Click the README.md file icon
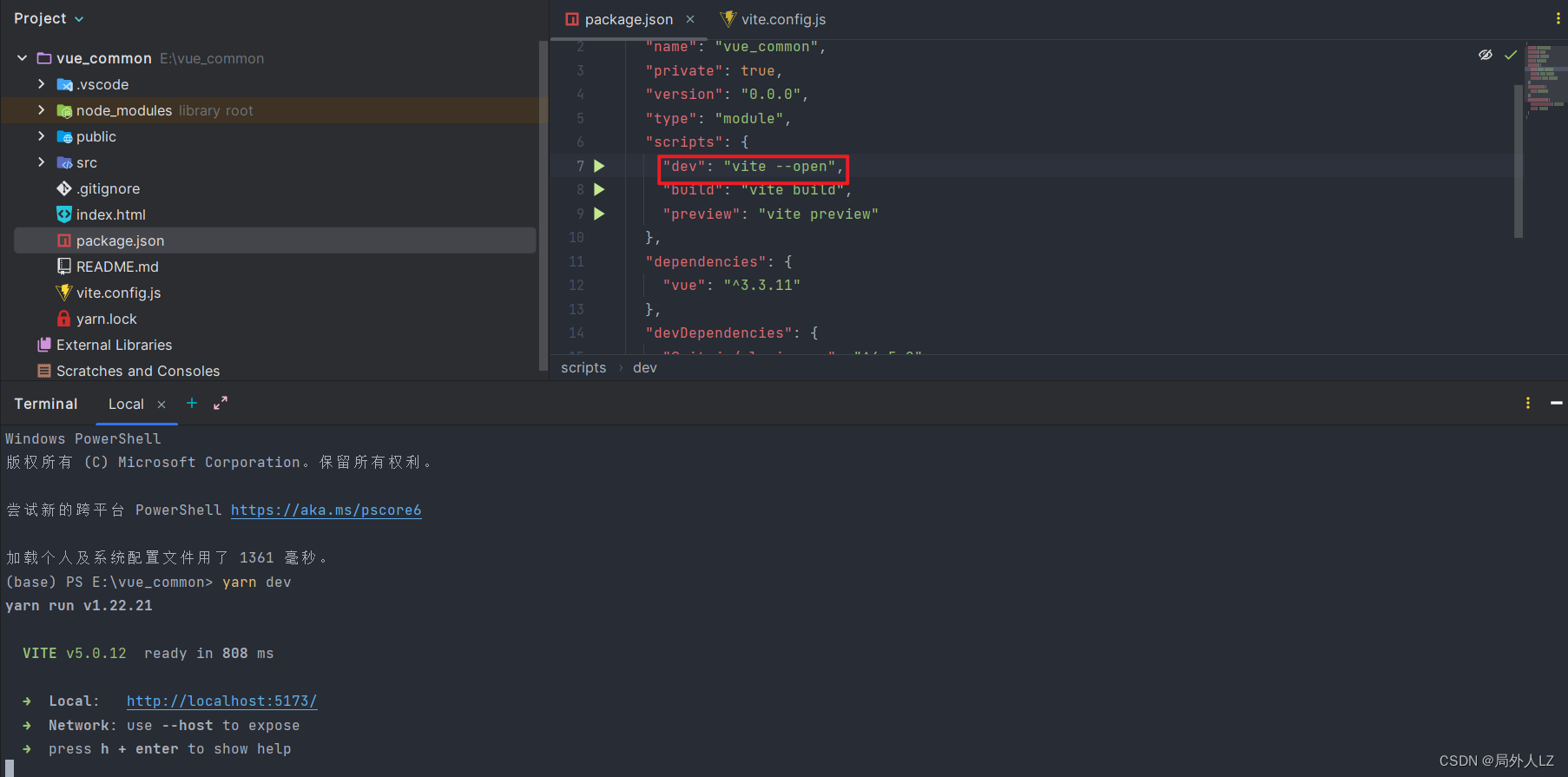This screenshot has width=1568, height=777. (x=64, y=267)
